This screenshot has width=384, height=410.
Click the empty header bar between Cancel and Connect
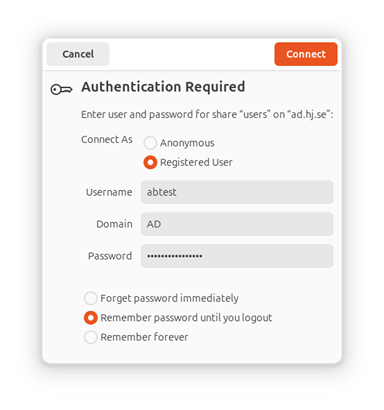(x=192, y=54)
